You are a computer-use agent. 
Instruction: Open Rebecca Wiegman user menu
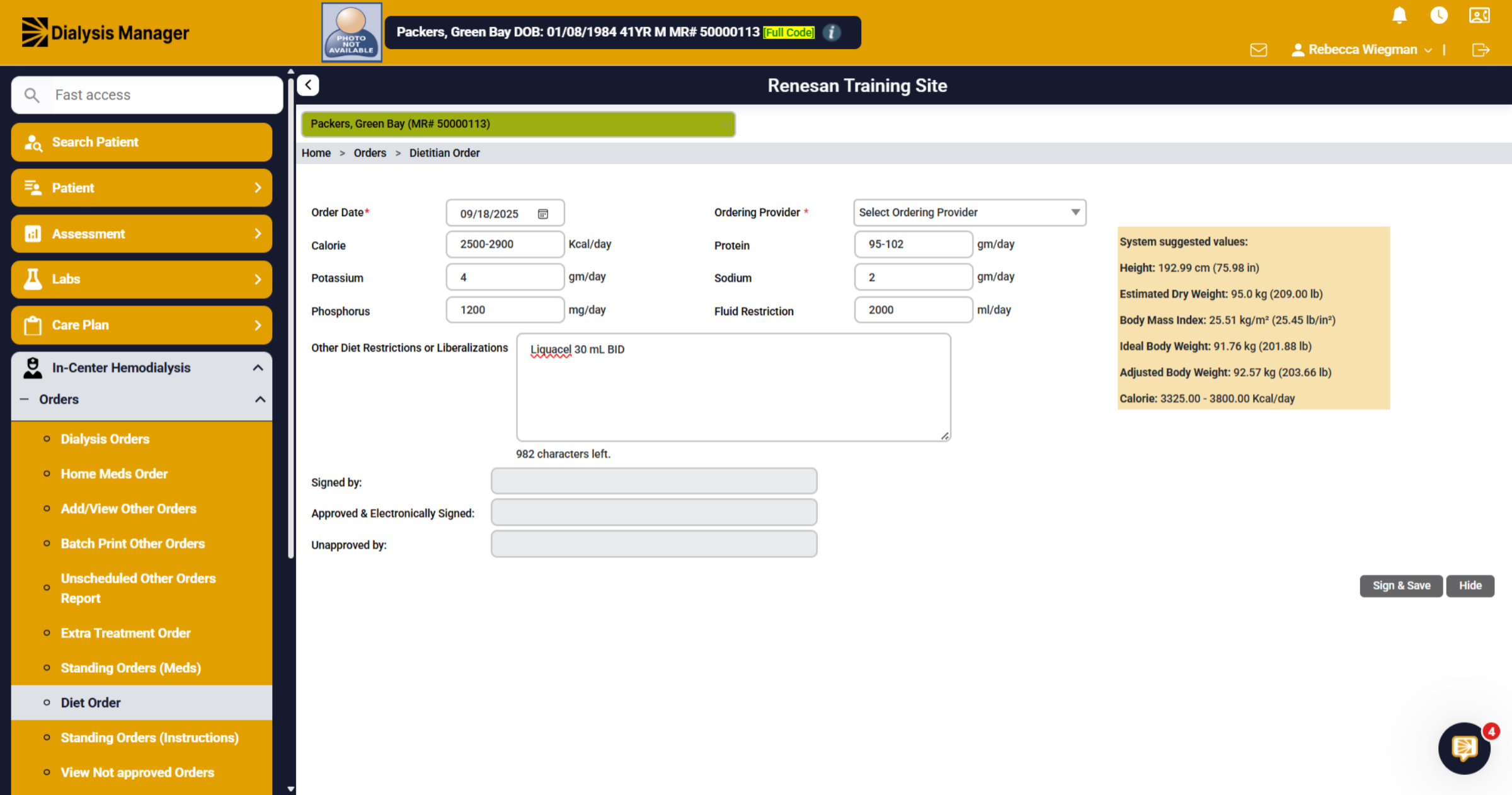click(x=1361, y=50)
